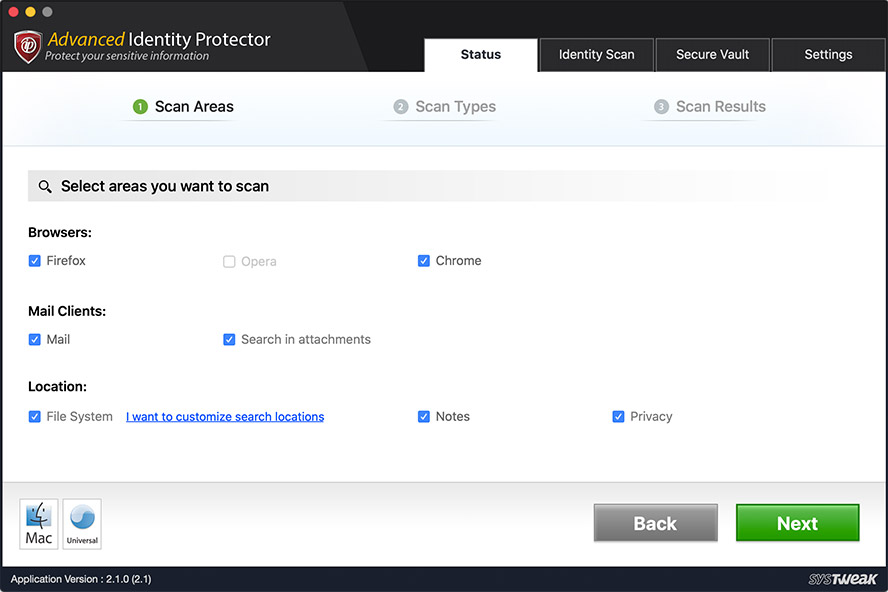Enable the Opera browser checkbox
Image resolution: width=888 pixels, height=592 pixels.
pos(229,261)
